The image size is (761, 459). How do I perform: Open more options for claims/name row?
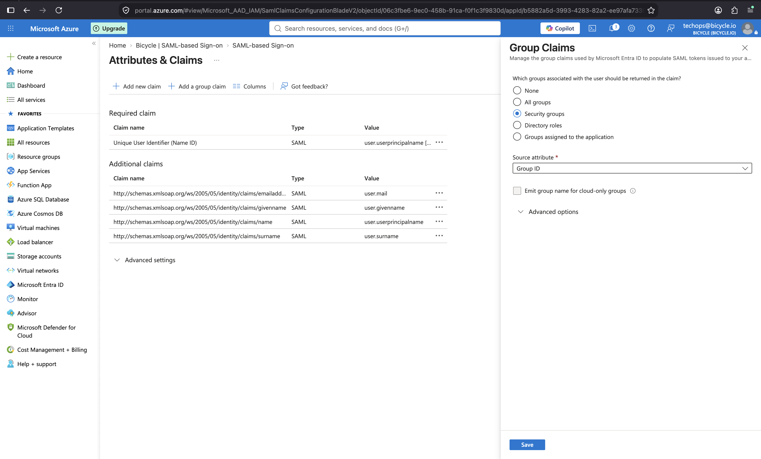(x=439, y=222)
